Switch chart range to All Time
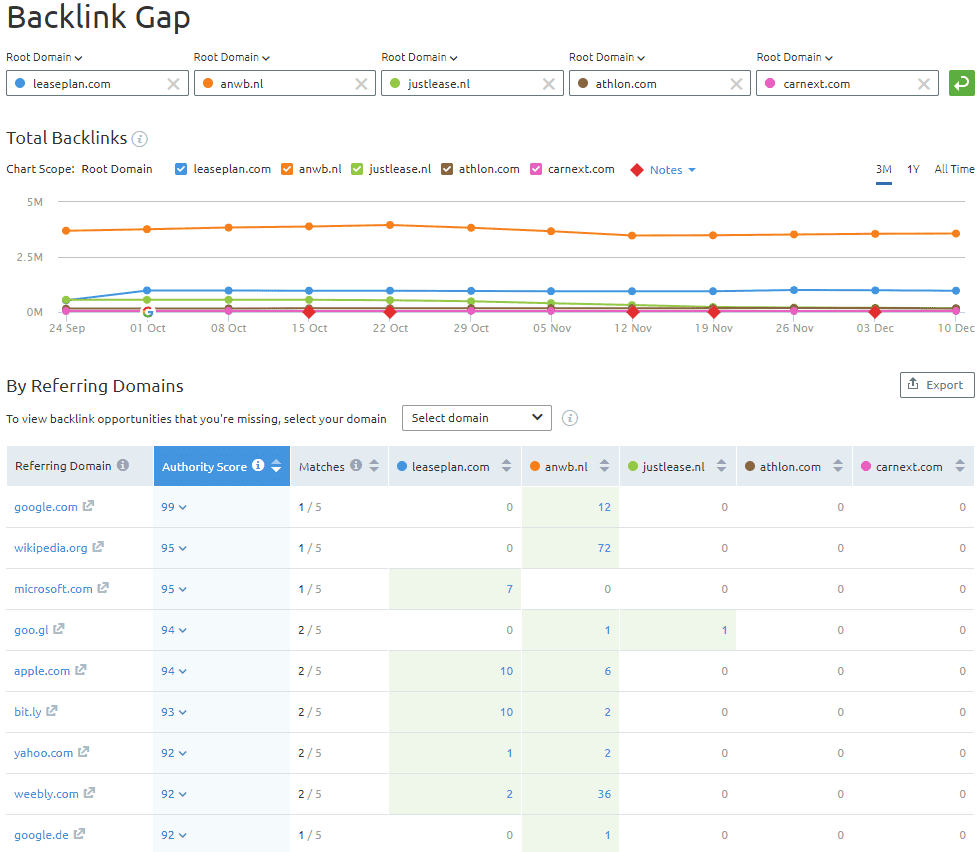This screenshot has width=979, height=852. point(954,170)
